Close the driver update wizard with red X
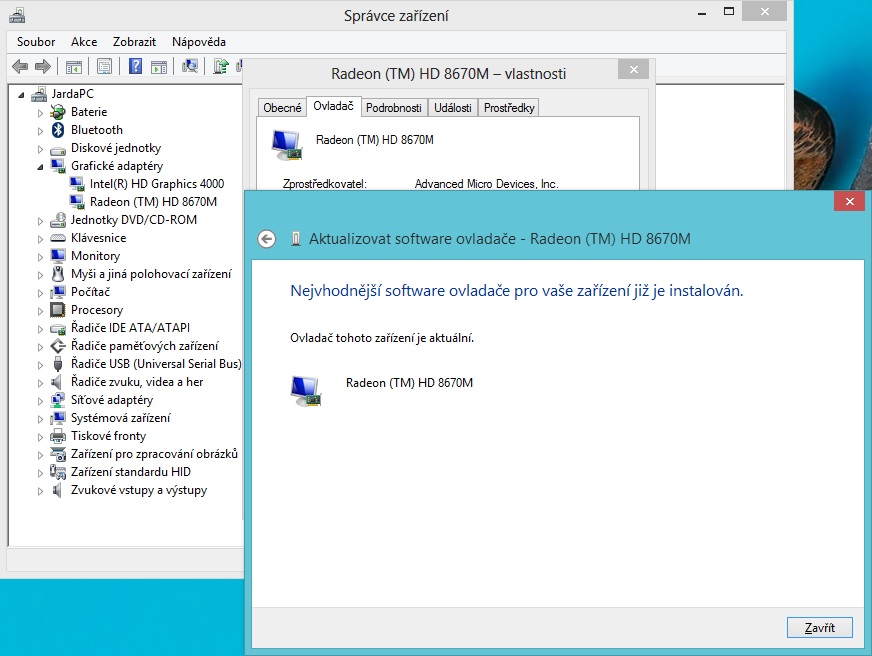 (849, 201)
